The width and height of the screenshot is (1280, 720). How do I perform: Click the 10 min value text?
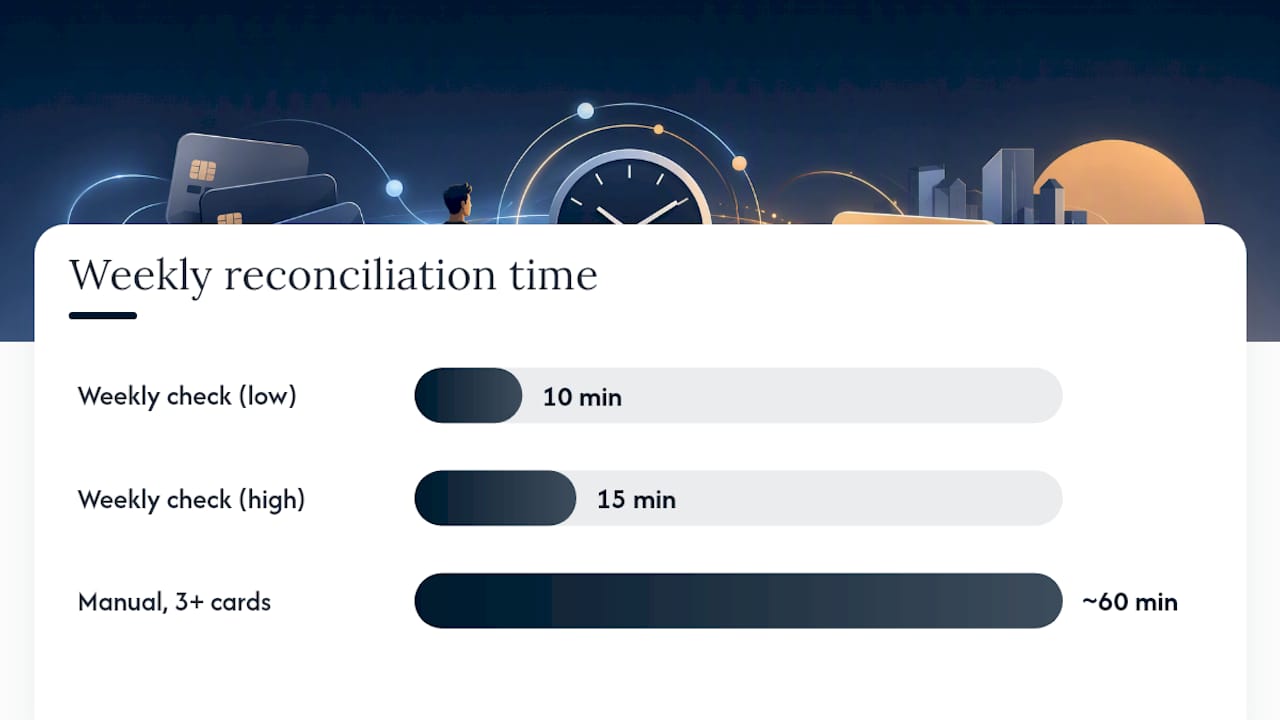[582, 397]
